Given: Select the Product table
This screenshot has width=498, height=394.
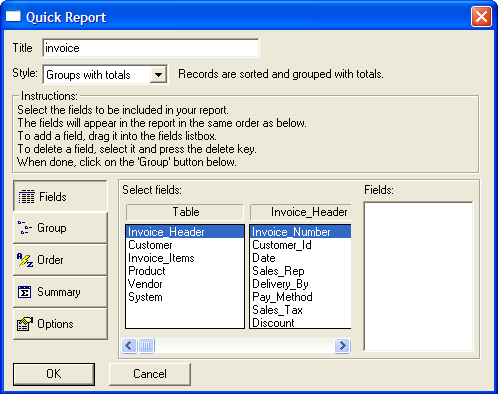Looking at the screenshot, I should pyautogui.click(x=185, y=271).
